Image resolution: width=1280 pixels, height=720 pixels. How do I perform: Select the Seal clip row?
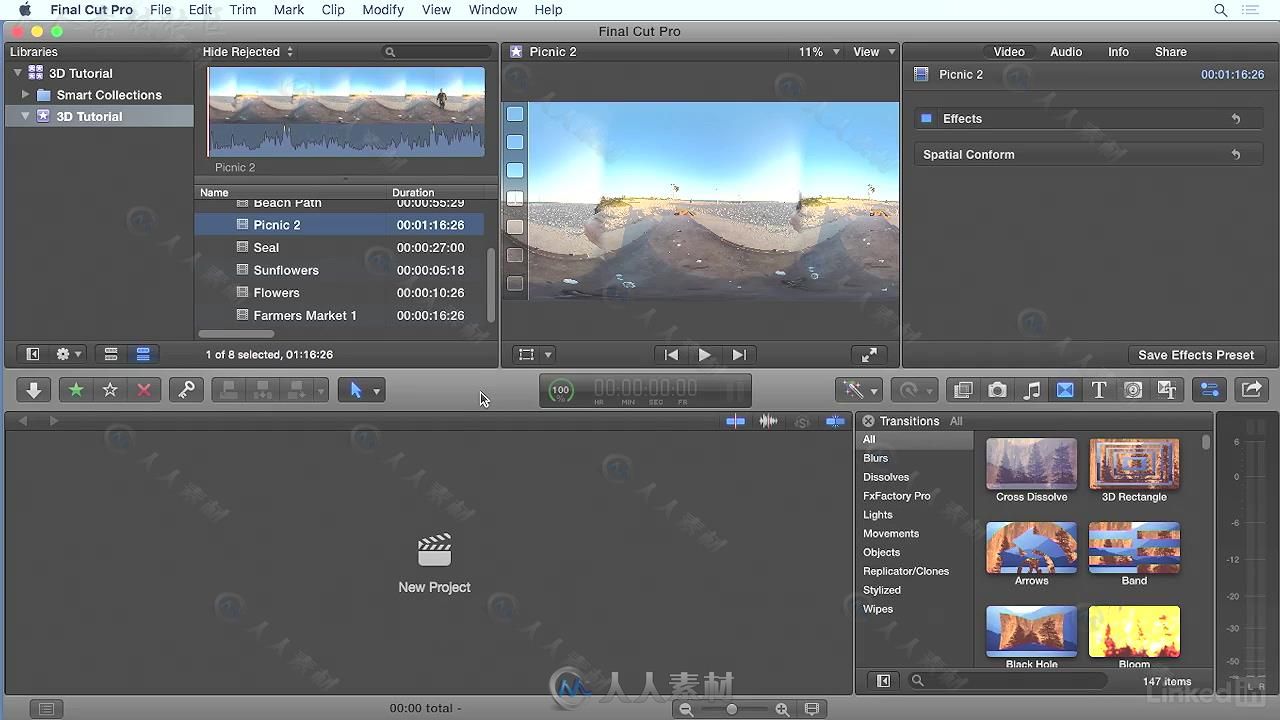click(x=341, y=247)
